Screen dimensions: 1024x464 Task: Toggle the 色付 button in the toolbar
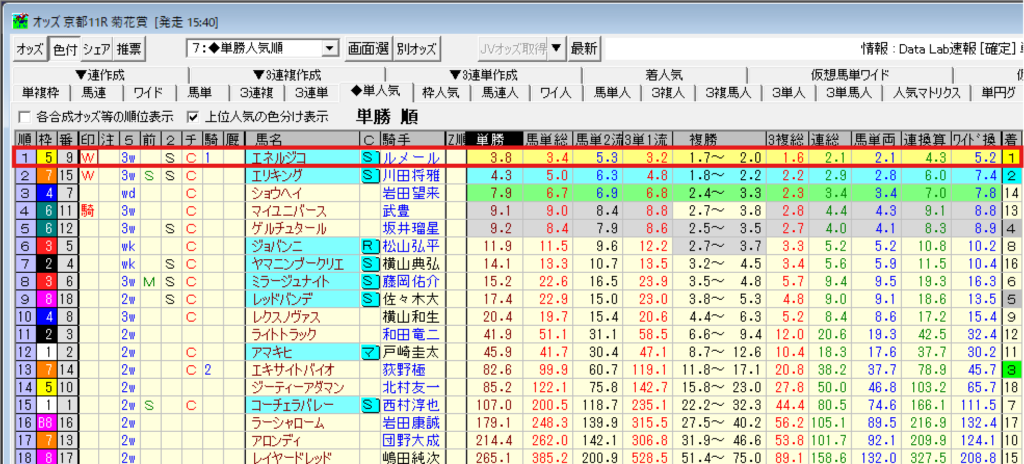[64, 48]
